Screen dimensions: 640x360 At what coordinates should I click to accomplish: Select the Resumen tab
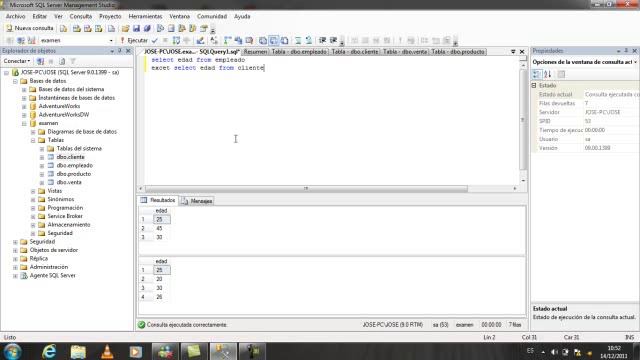pos(255,52)
